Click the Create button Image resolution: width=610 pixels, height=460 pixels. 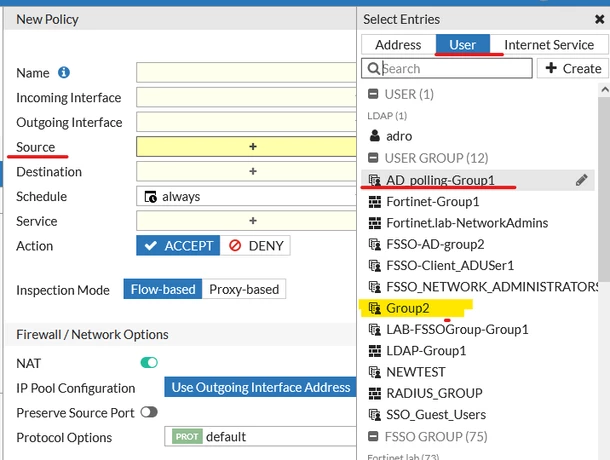point(573,68)
